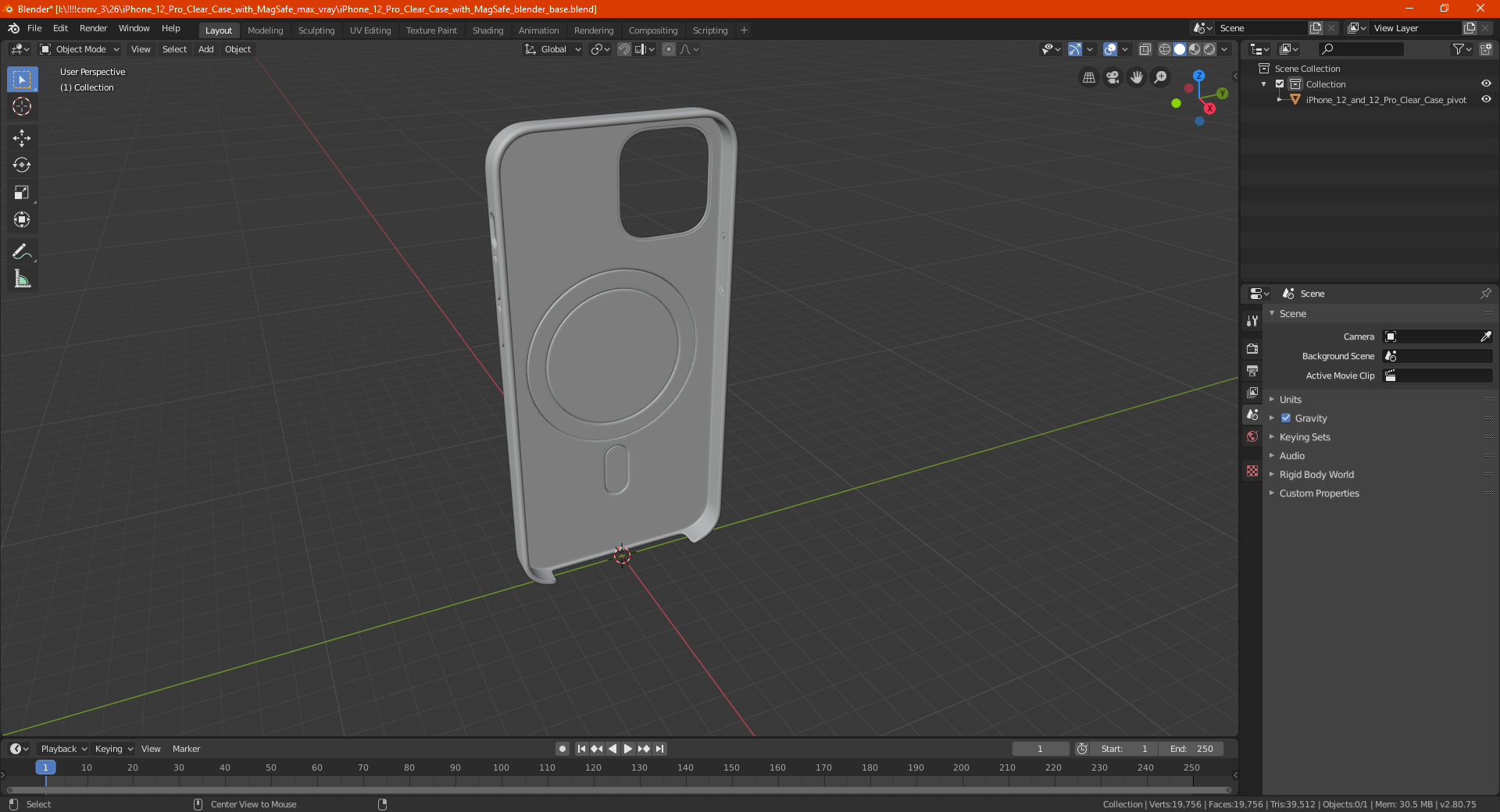Click the outliner search field
This screenshot has width=1500, height=812.
1361,49
